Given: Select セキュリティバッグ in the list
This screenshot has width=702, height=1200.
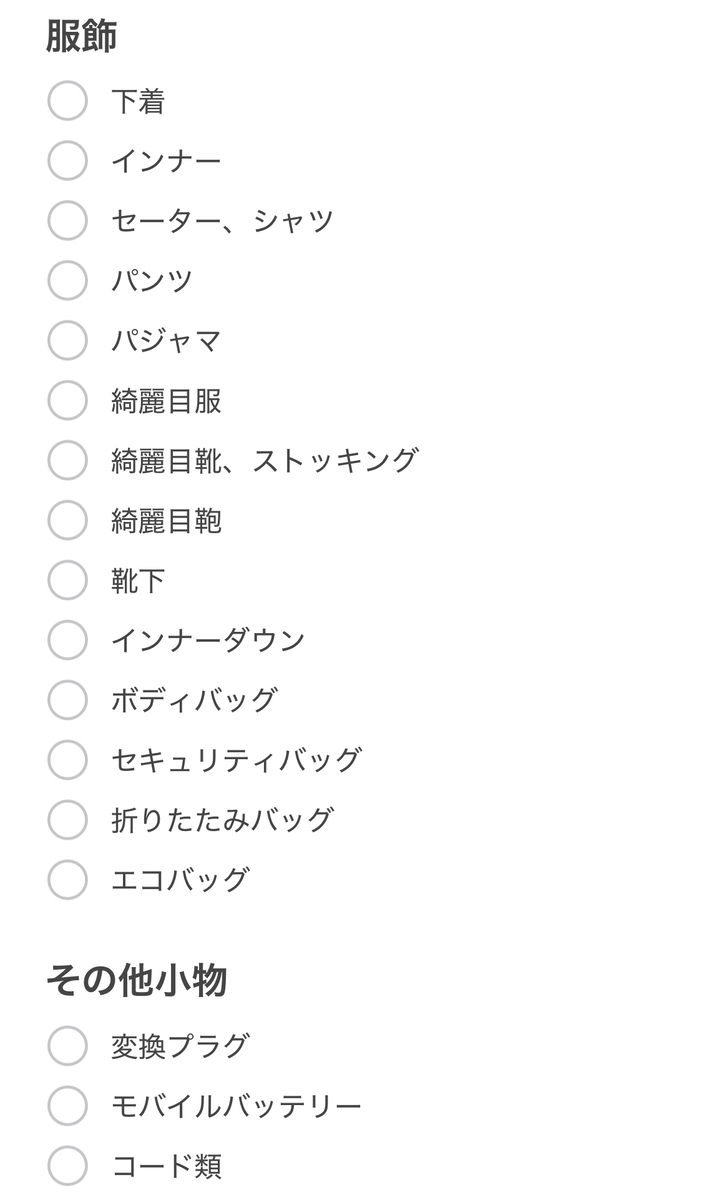Looking at the screenshot, I should [x=67, y=760].
